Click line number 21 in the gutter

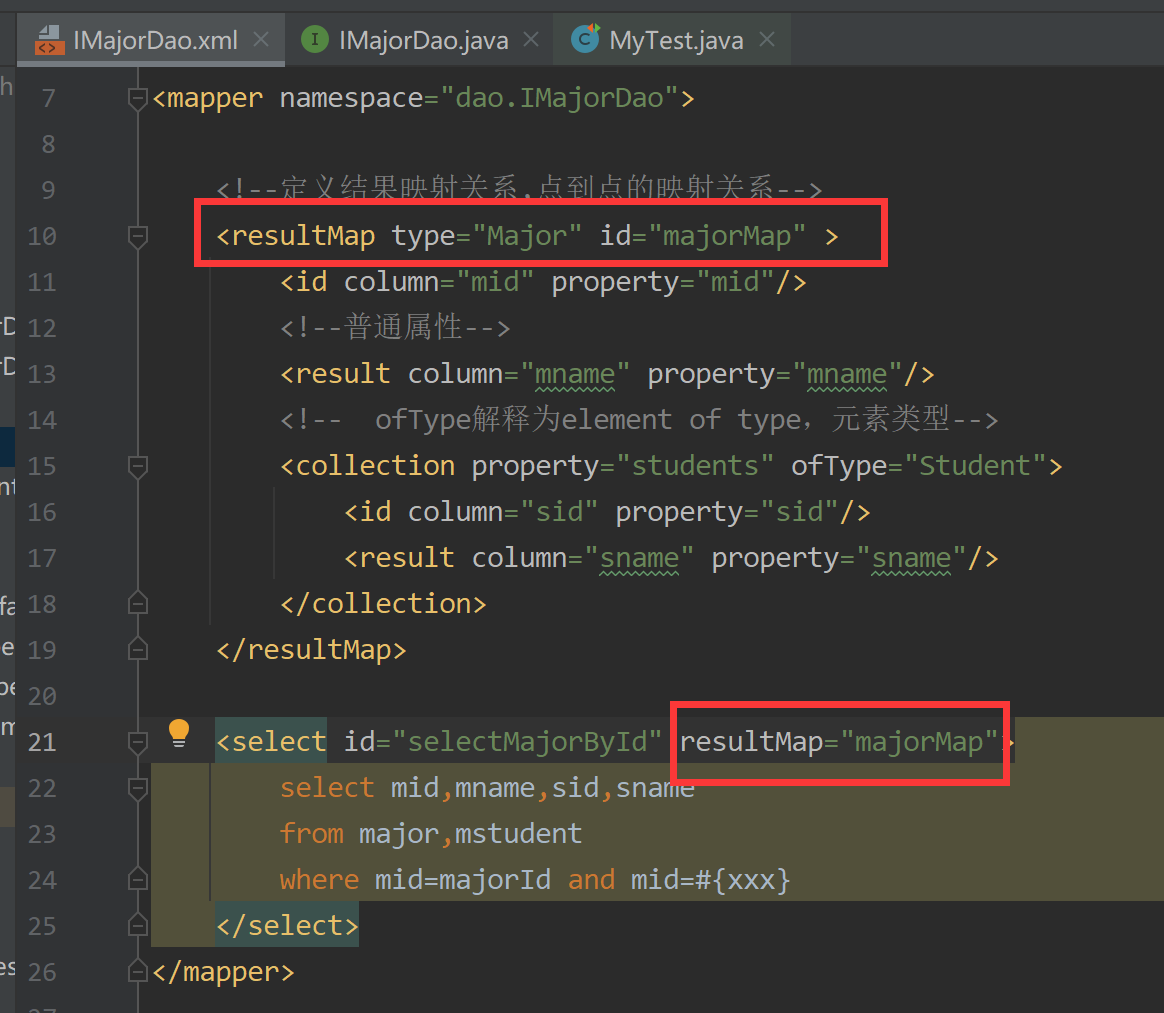click(x=42, y=742)
